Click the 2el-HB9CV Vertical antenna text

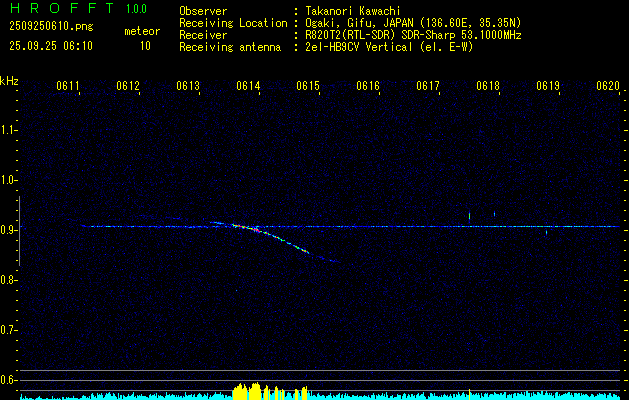(389, 47)
